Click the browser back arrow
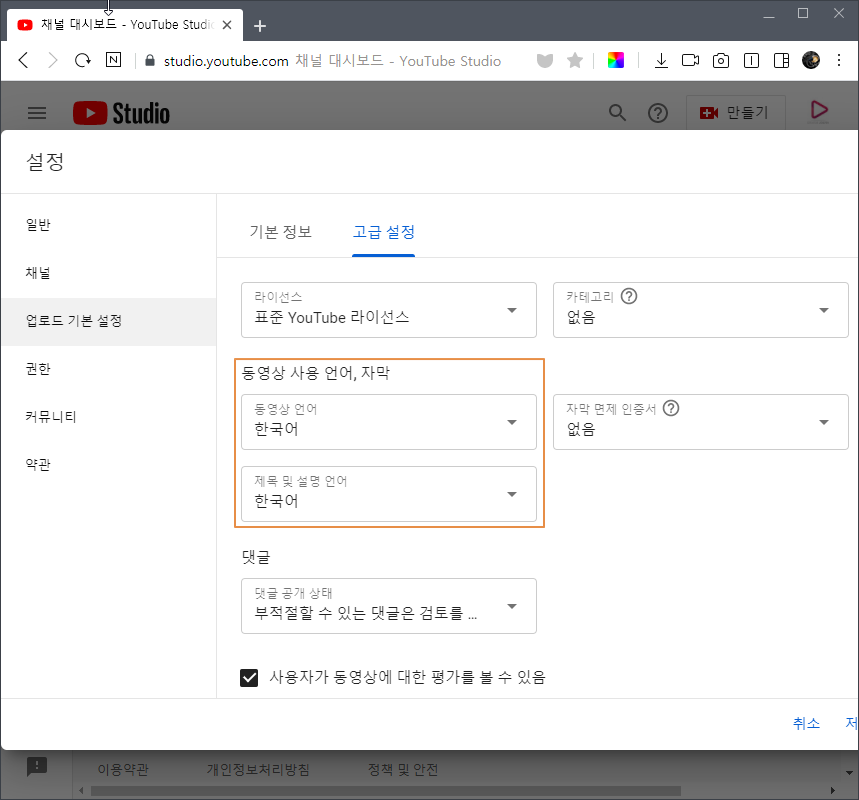 (x=23, y=60)
